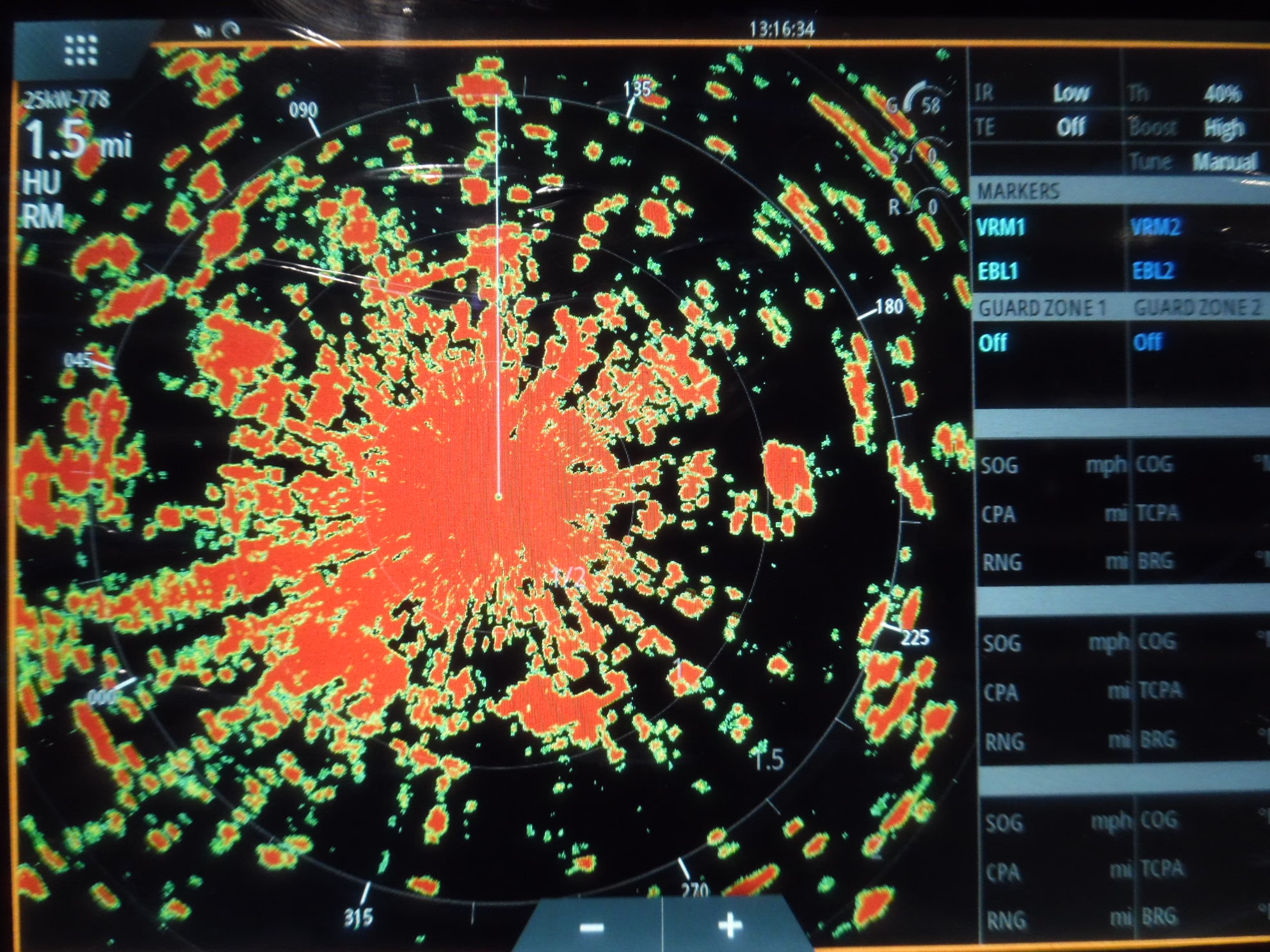The image size is (1270, 952).
Task: Select the rain clutter R control
Action: click(x=915, y=204)
